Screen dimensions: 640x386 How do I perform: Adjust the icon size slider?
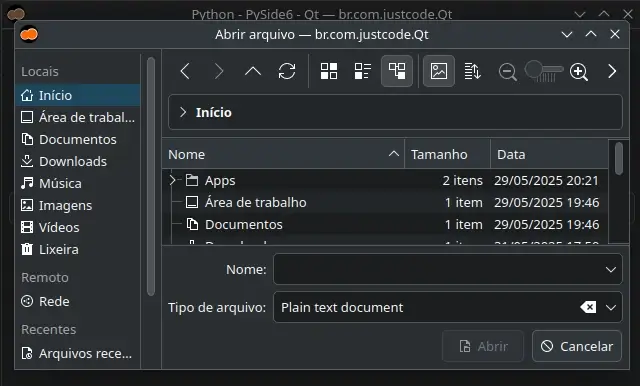click(x=544, y=71)
